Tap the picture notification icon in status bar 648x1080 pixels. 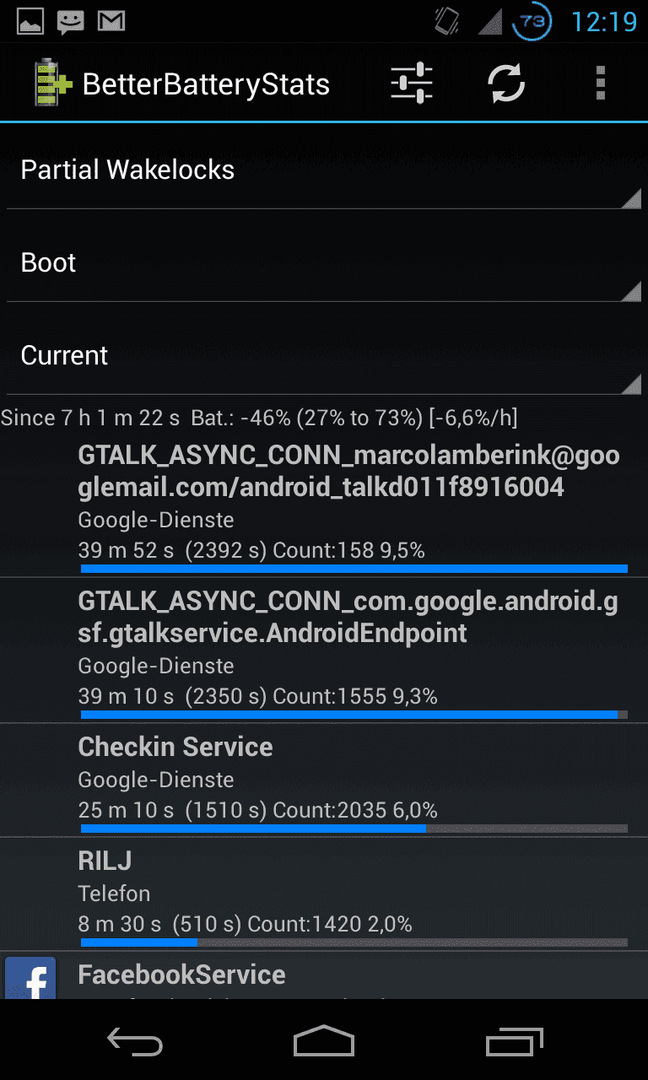[x=30, y=22]
